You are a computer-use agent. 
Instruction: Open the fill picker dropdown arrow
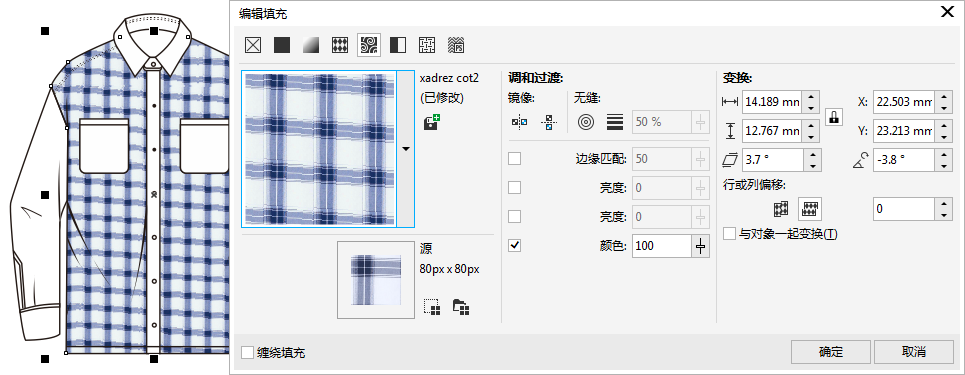[x=405, y=148]
